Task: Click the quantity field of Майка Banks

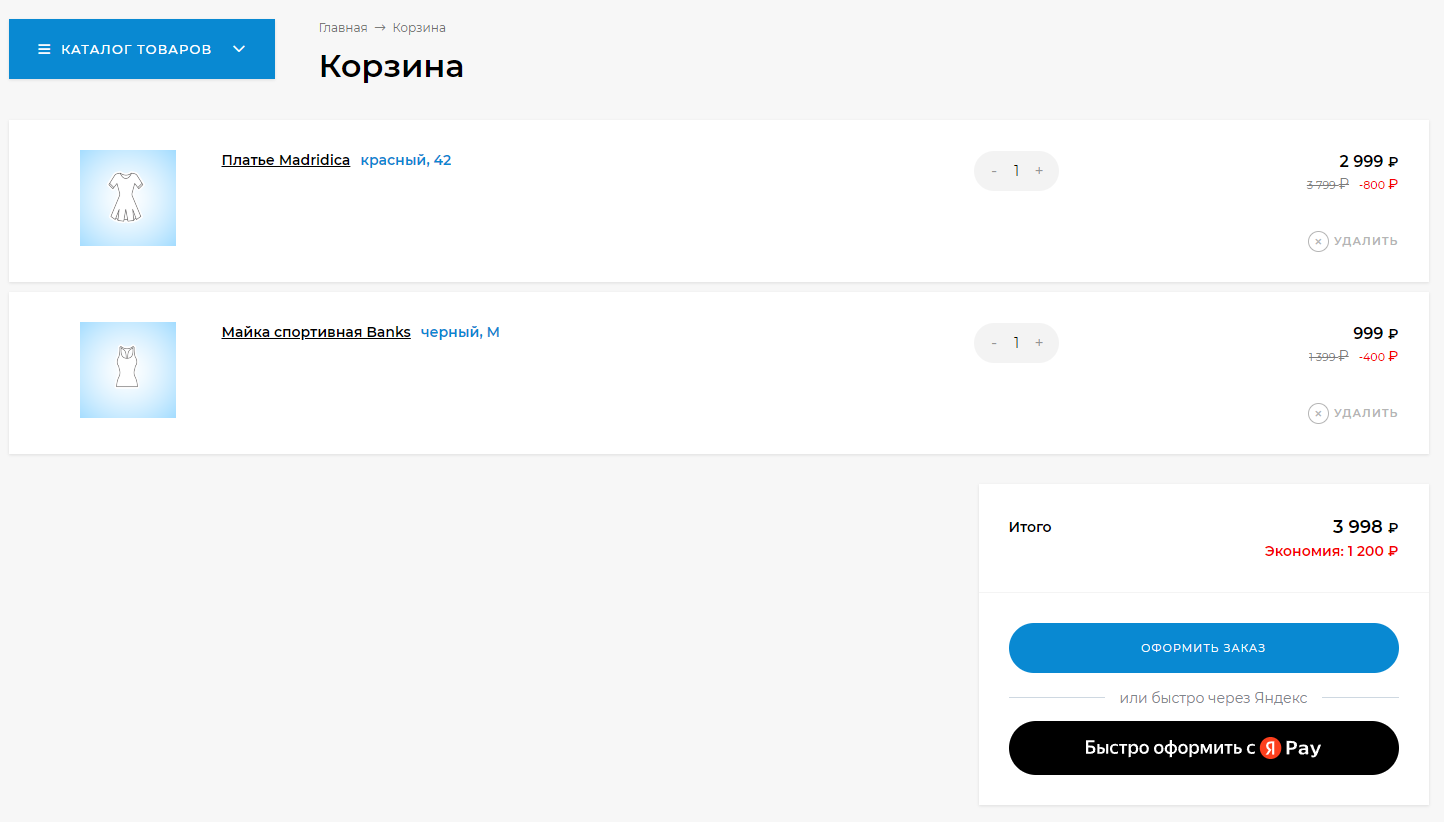Action: coord(1016,343)
